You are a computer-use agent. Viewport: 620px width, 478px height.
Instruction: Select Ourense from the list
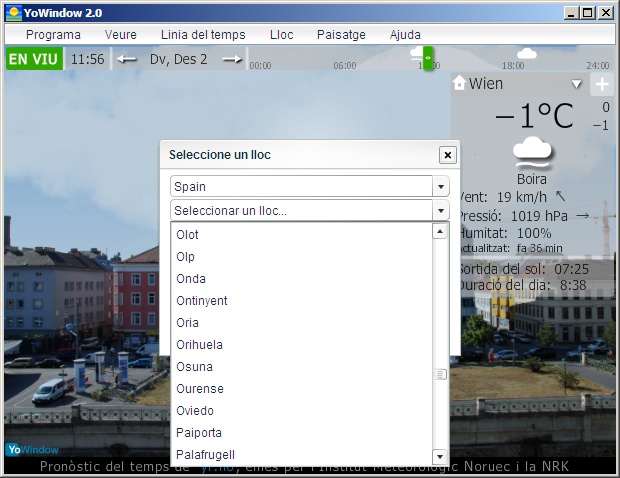(x=301, y=389)
